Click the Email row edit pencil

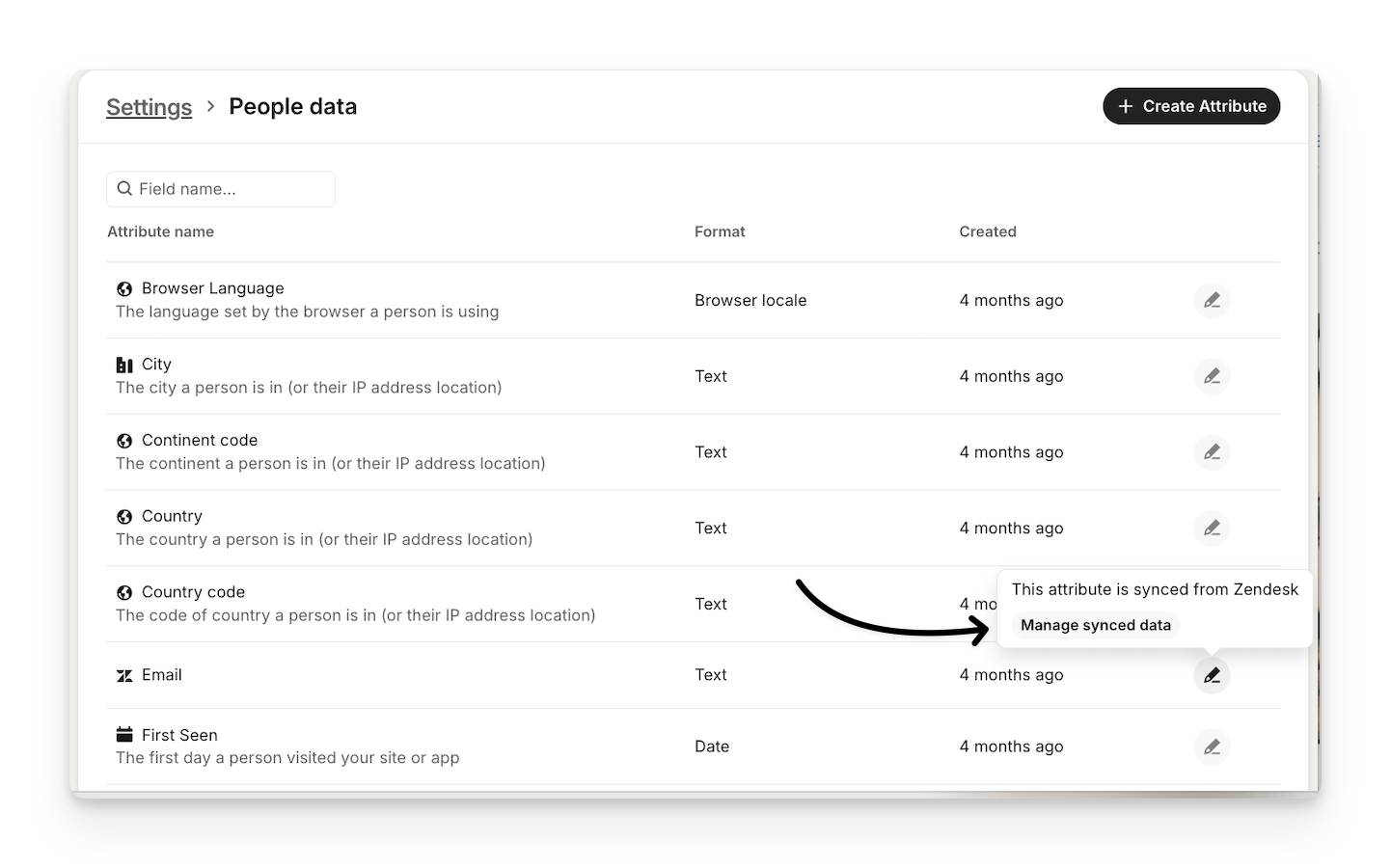coord(1212,675)
